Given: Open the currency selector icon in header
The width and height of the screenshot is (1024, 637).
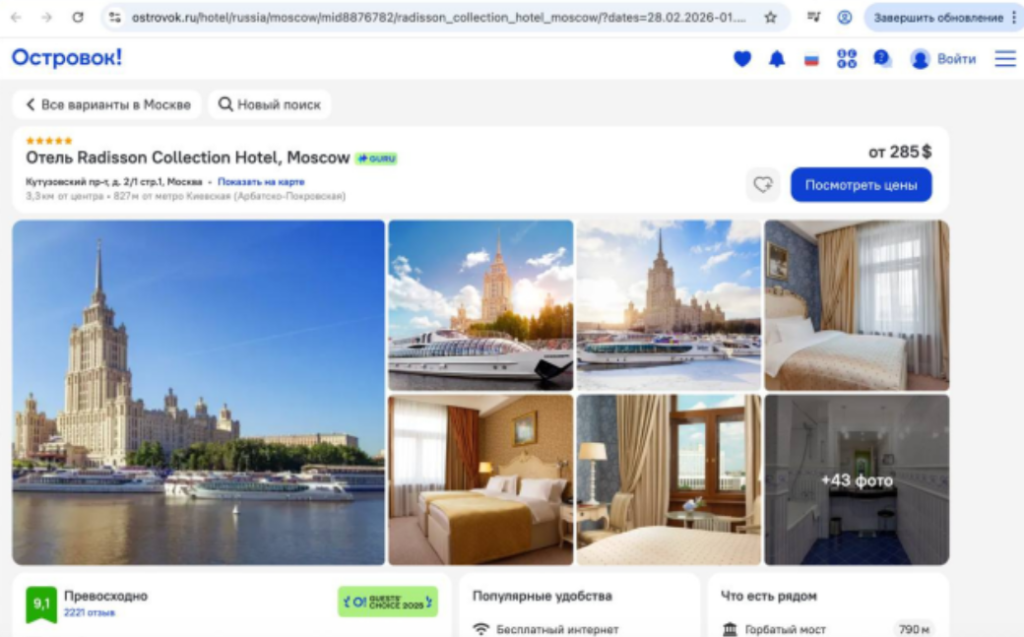Looking at the screenshot, I should 847,59.
